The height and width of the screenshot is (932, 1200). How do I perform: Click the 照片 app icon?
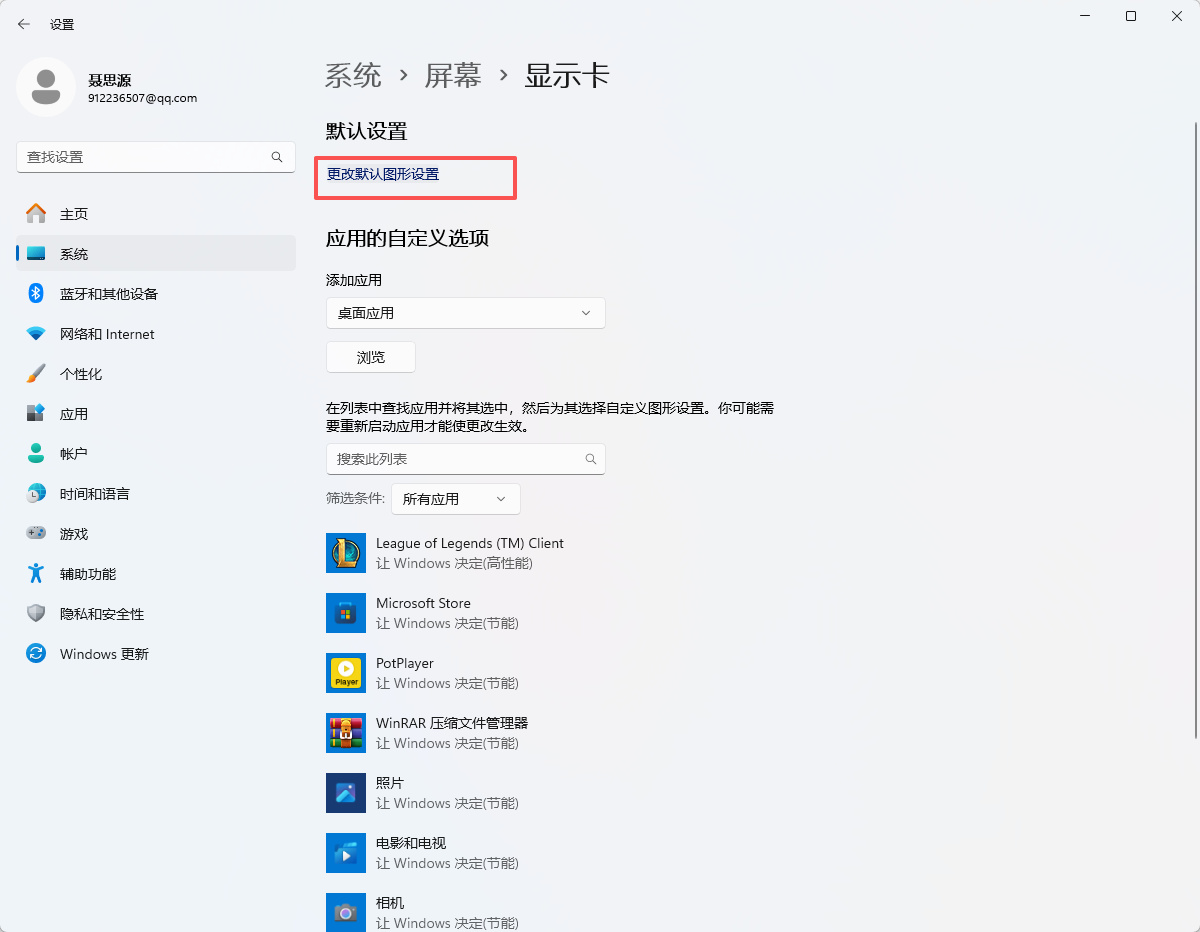pos(346,793)
